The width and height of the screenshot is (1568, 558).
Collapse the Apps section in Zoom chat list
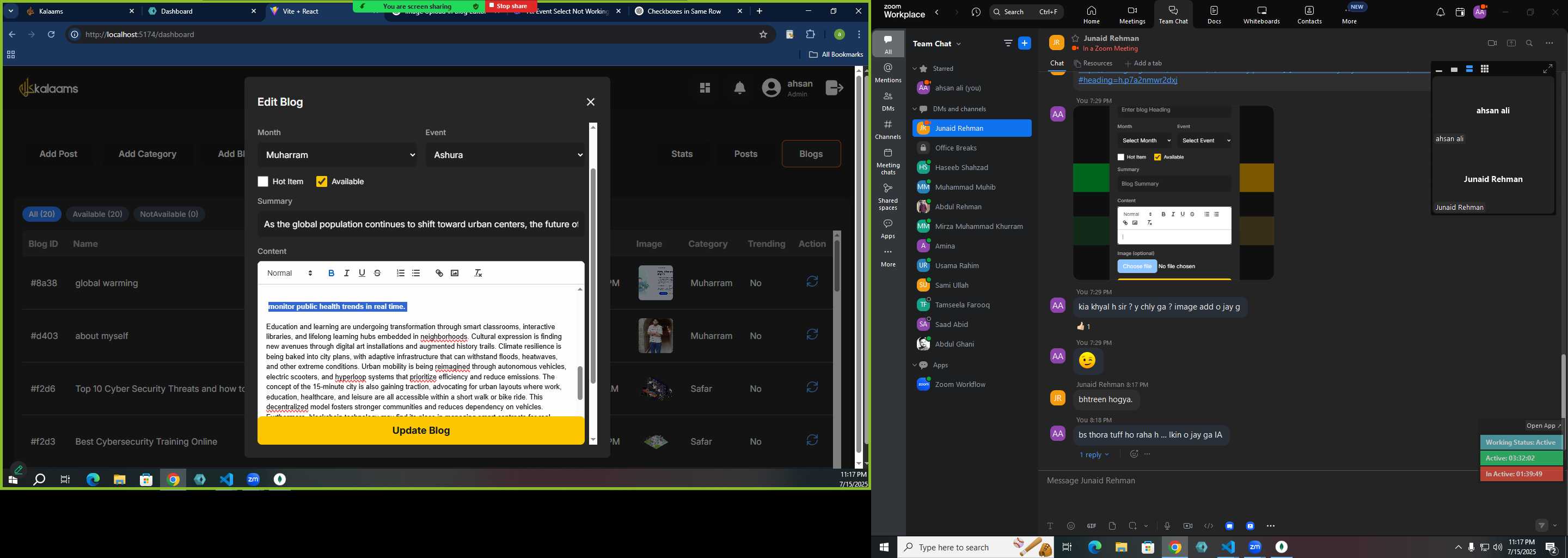pos(914,365)
